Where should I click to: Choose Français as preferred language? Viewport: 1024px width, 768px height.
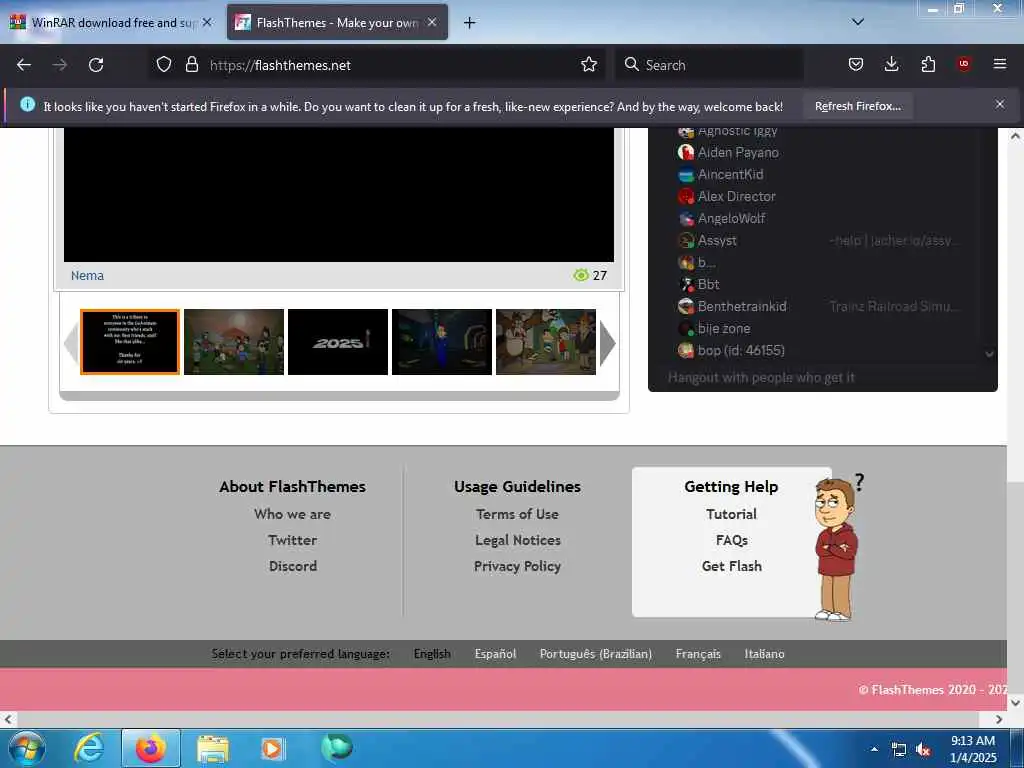698,654
